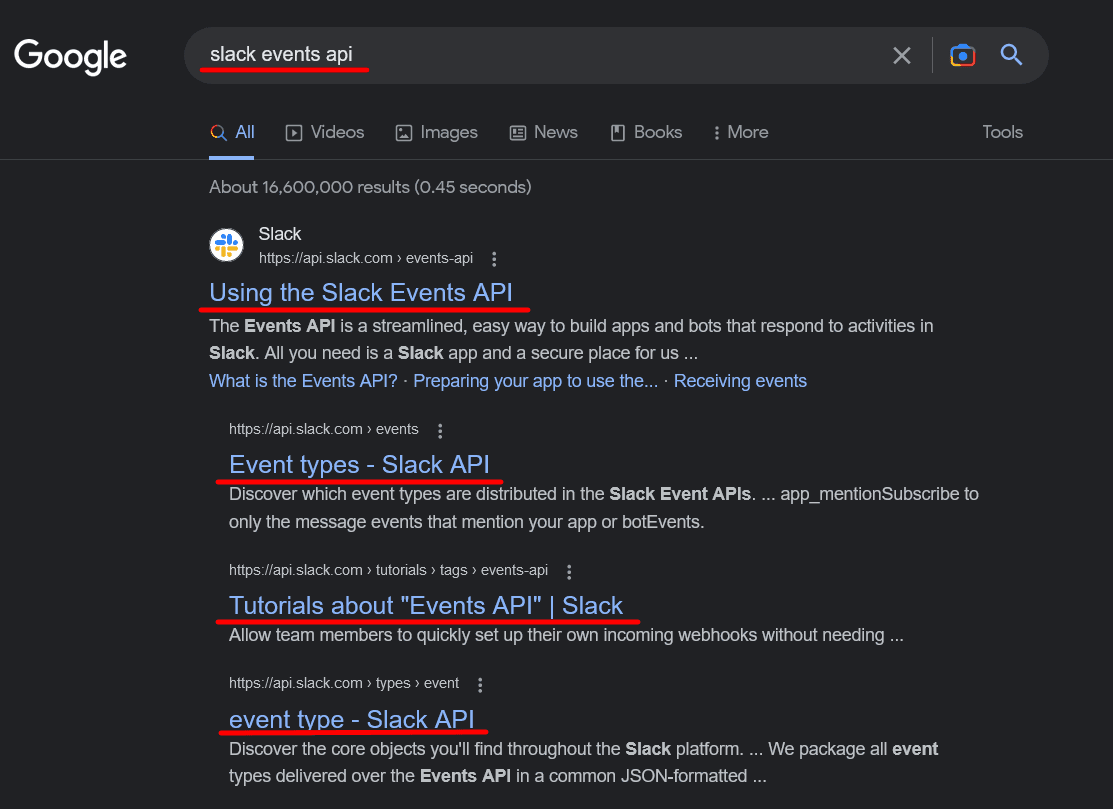
Task: Open three-dot menu beside api.slack.com › events
Action: 440,430
